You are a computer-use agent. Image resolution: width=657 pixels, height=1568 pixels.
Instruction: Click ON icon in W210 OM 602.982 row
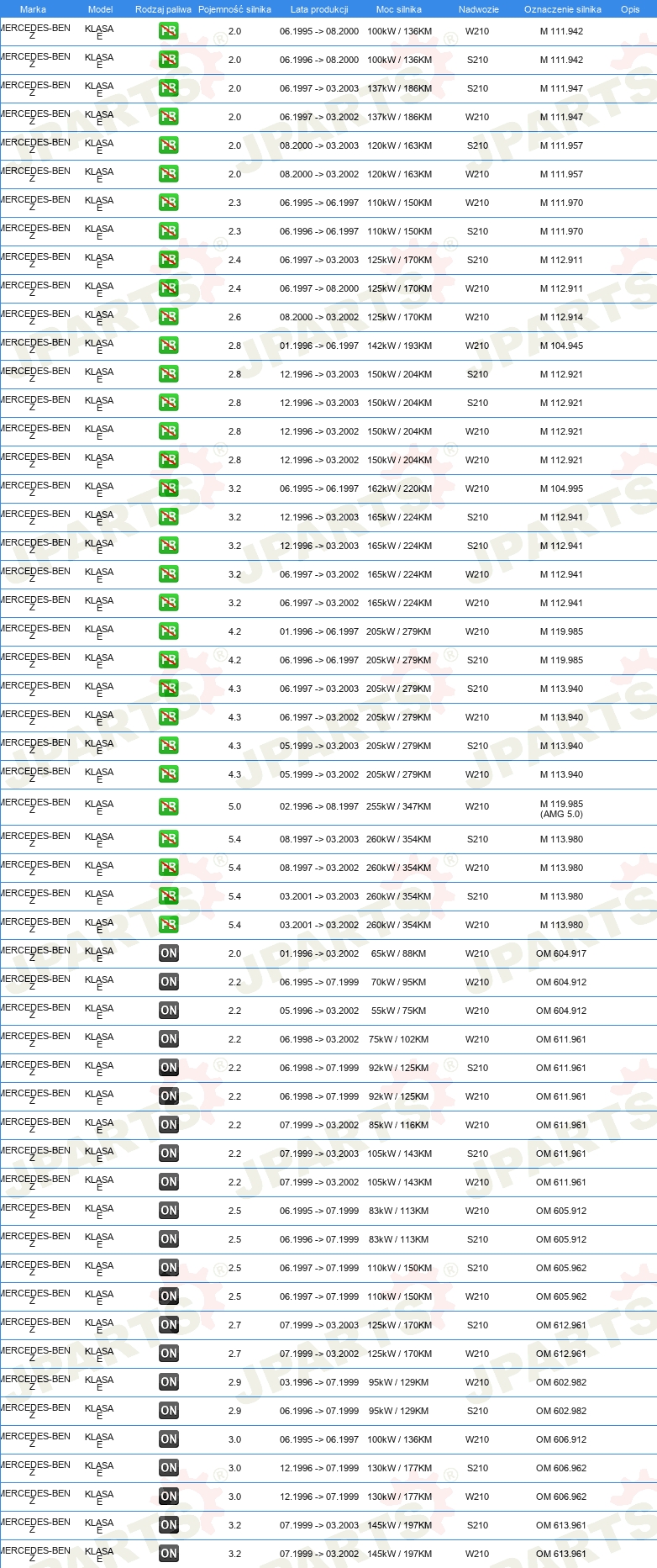tap(169, 1382)
